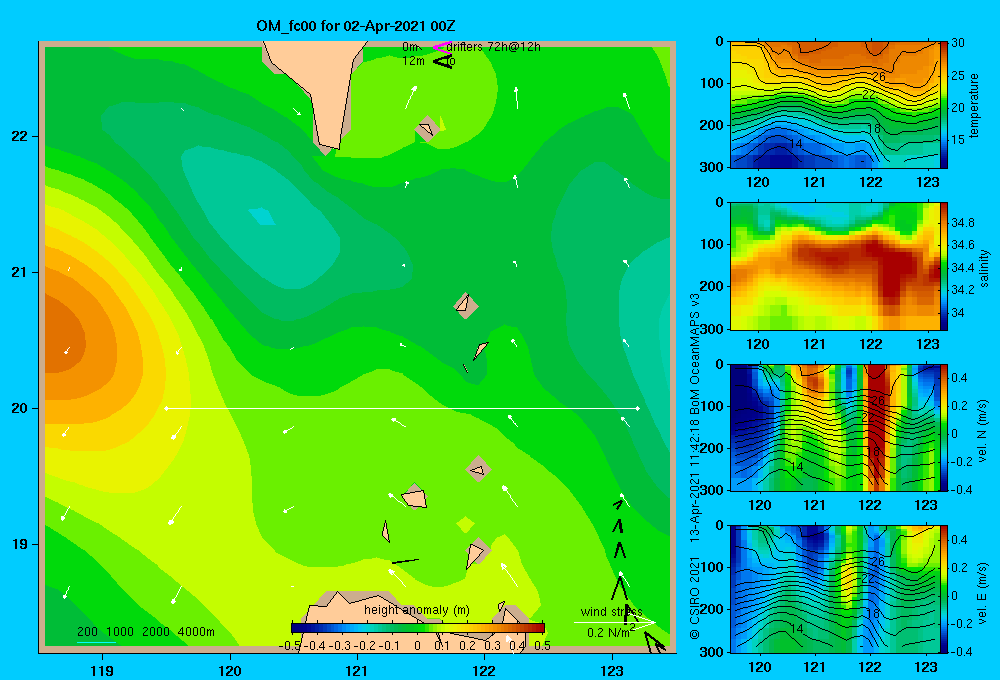The image size is (1000, 680).
Task: Open the northward velocity section plot
Action: (834, 427)
